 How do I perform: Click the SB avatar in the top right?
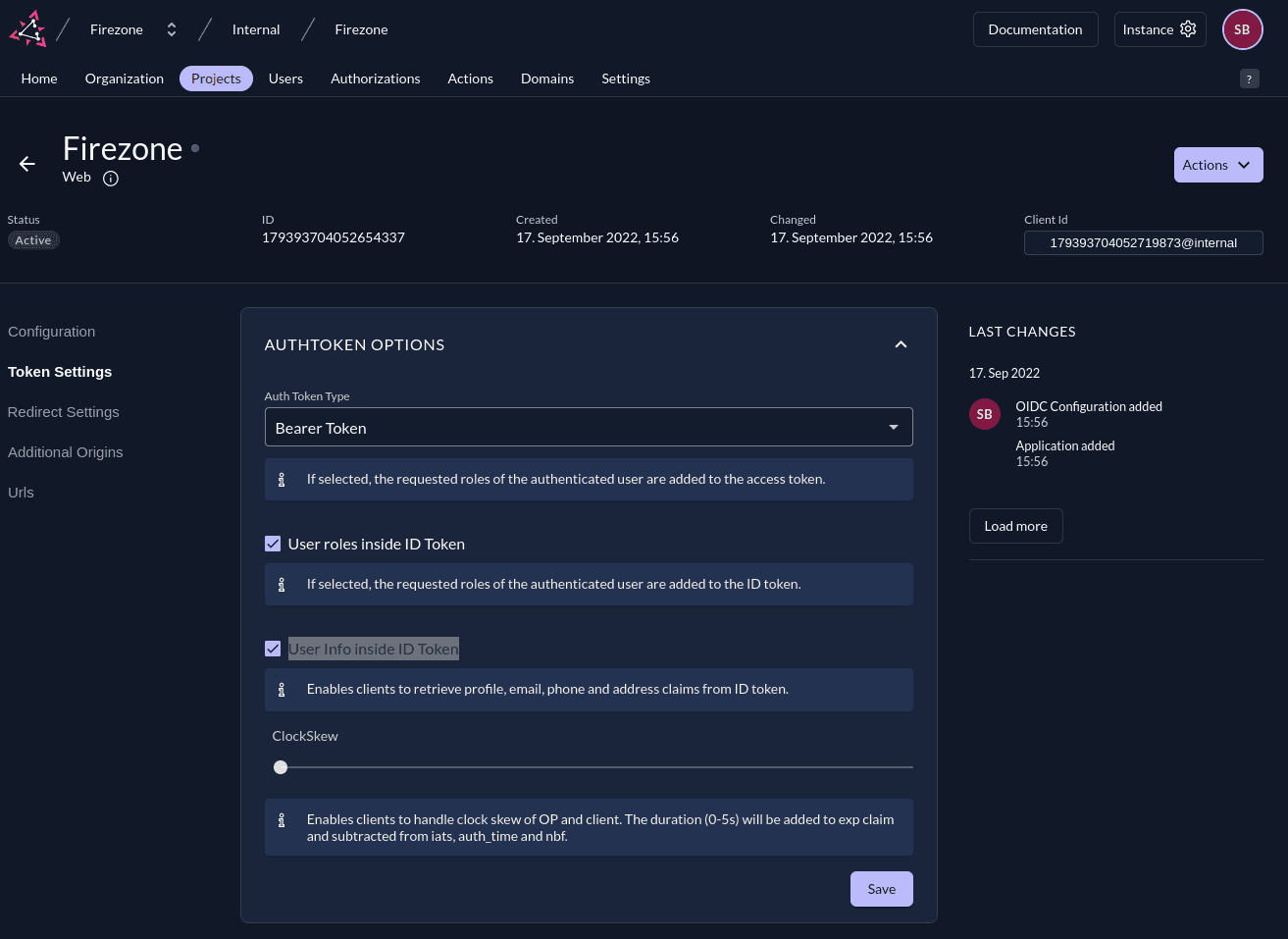[1242, 28]
